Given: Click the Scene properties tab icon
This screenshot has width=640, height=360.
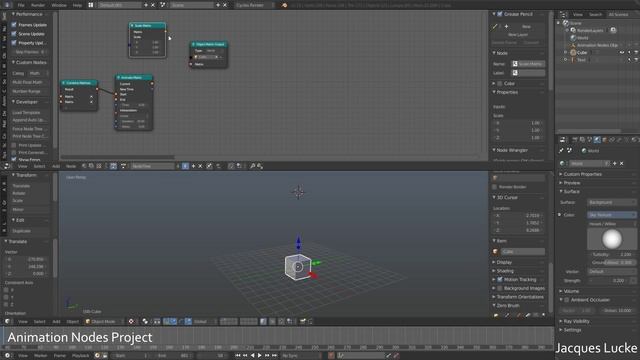Looking at the screenshot, I should pos(590,140).
